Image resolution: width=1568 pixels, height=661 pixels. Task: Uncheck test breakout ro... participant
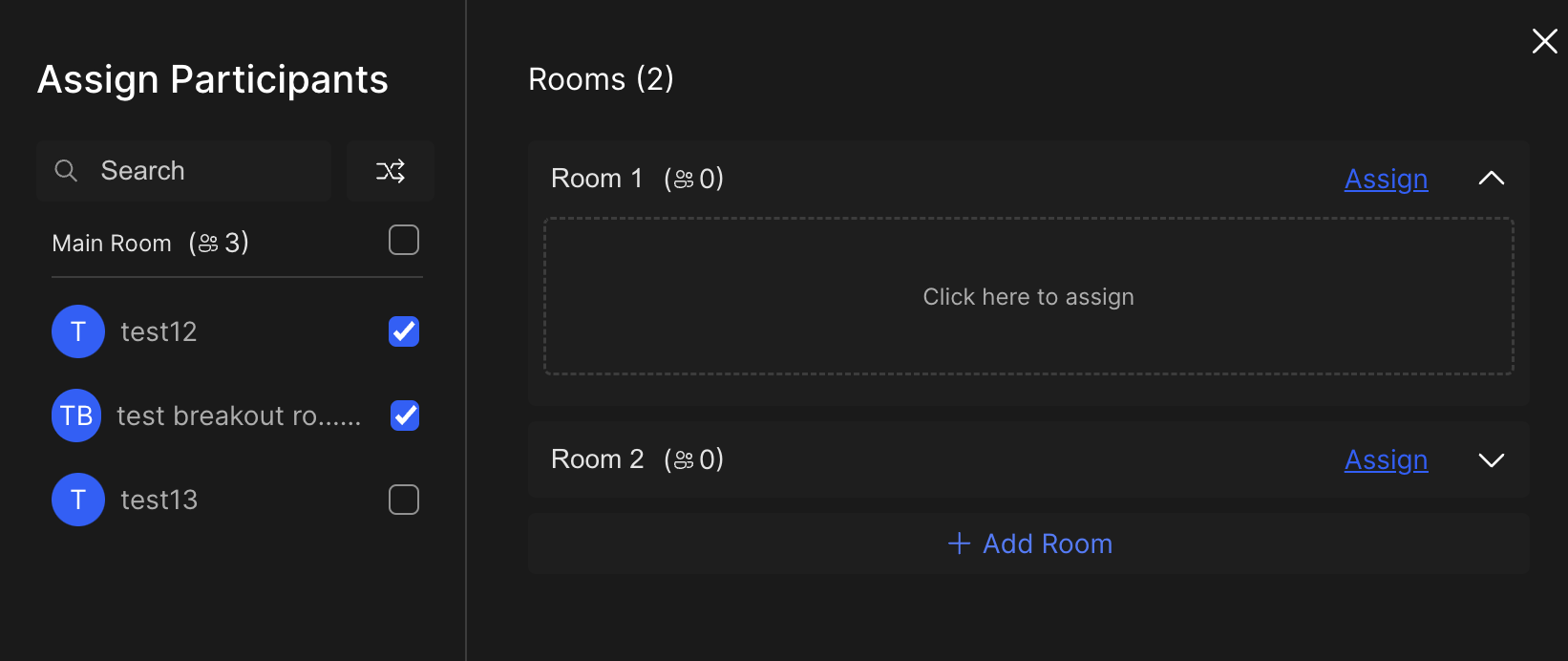(x=404, y=416)
